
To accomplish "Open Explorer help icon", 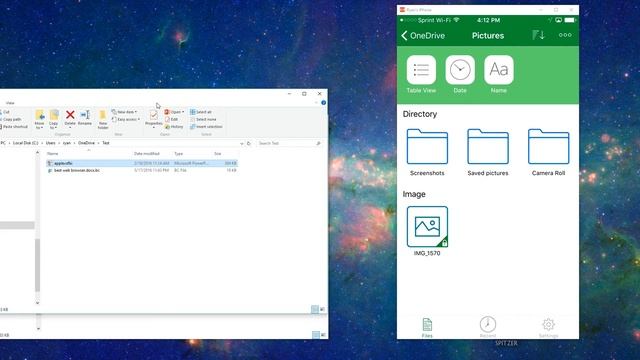I will coord(324,103).
